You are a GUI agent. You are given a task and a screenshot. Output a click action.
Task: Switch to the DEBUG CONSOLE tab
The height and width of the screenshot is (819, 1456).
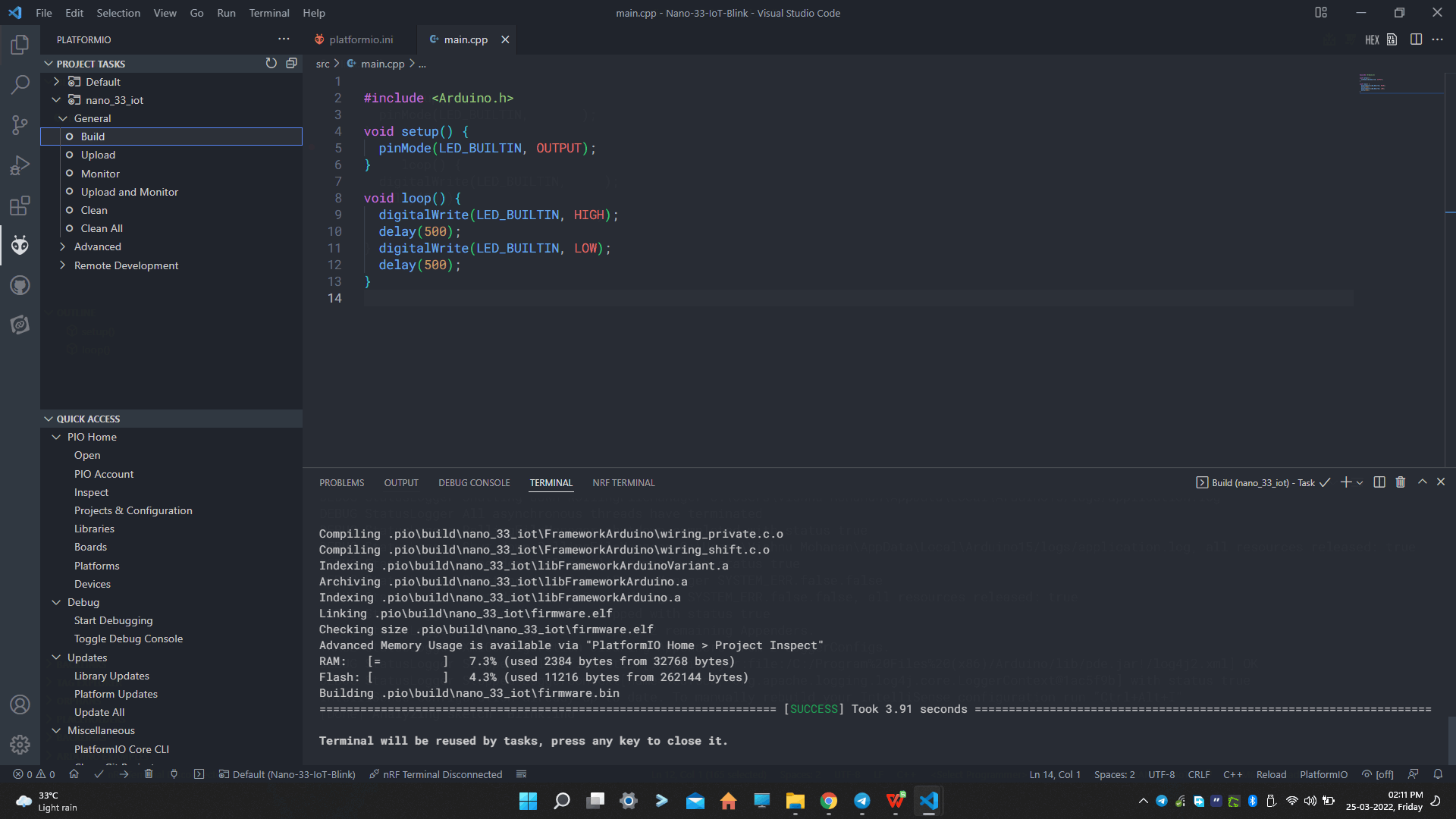tap(474, 483)
